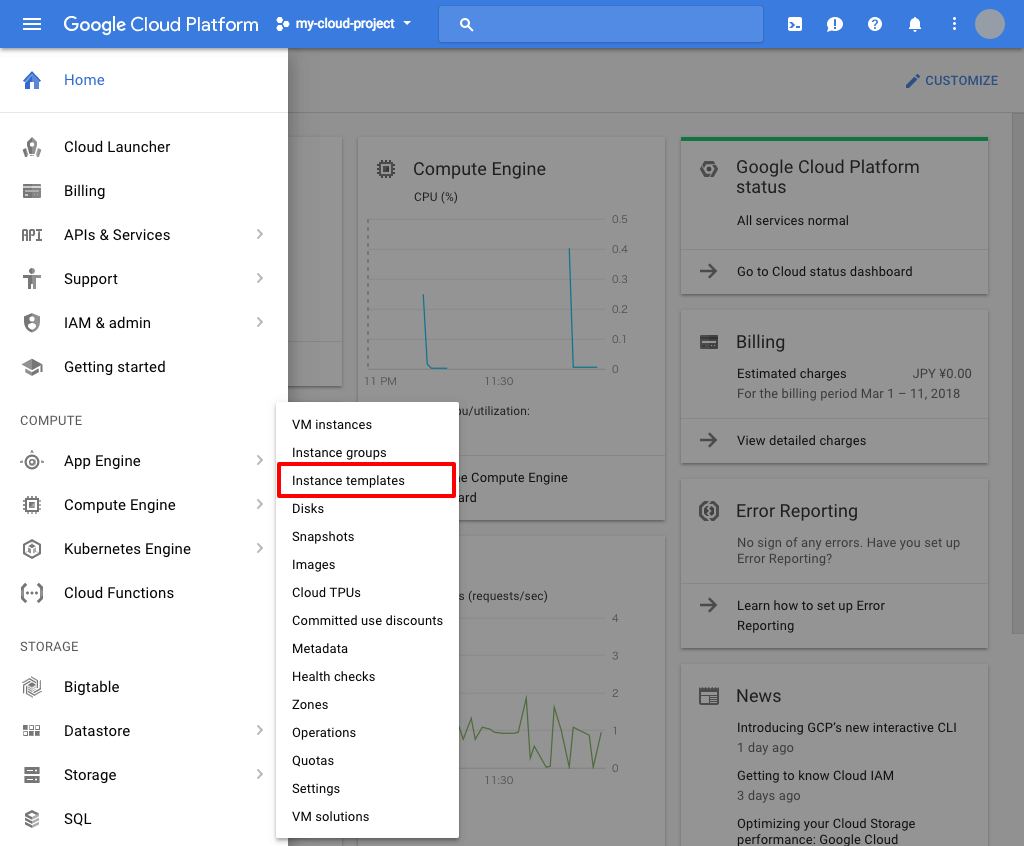Select Instance templates from the submenu
1024x846 pixels.
coord(367,481)
